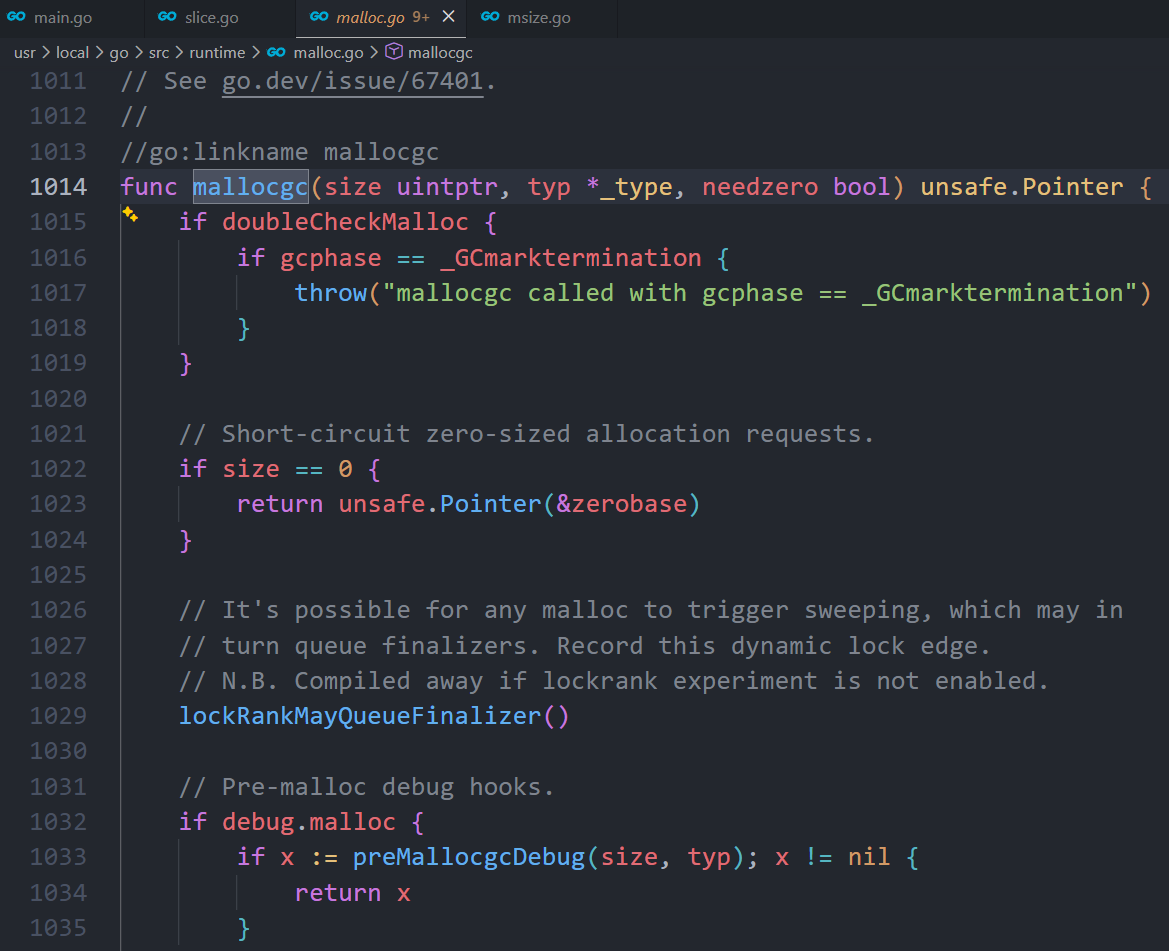Click the sparkle code action icon on line 1015
The width and height of the screenshot is (1169, 951).
tap(130, 215)
